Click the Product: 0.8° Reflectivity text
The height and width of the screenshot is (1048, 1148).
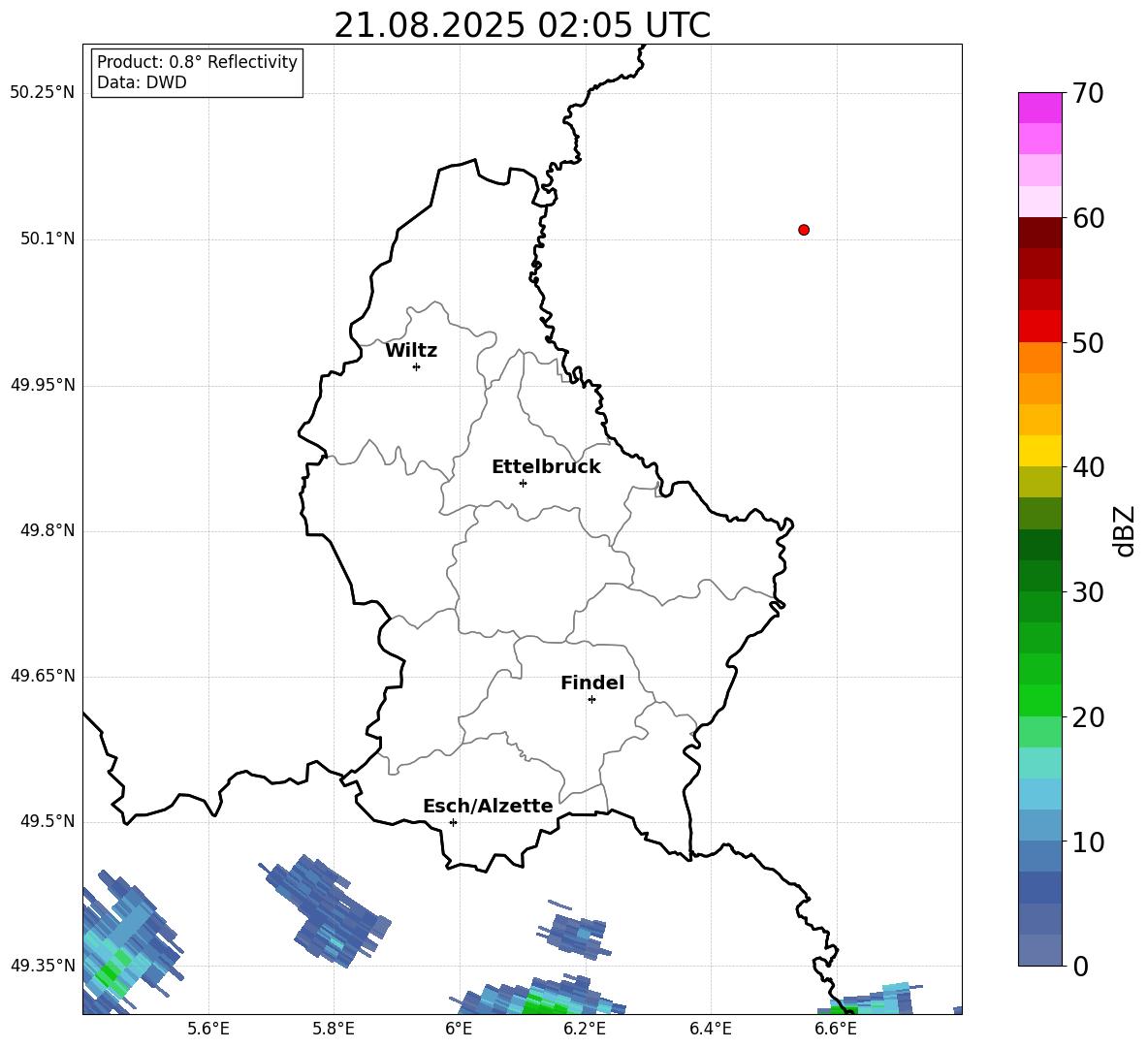click(197, 62)
